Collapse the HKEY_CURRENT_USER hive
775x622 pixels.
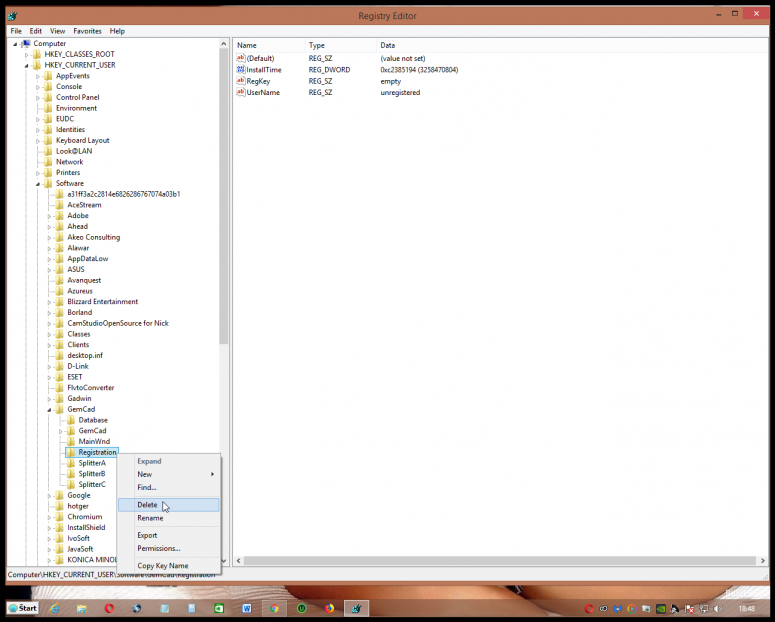[27, 66]
